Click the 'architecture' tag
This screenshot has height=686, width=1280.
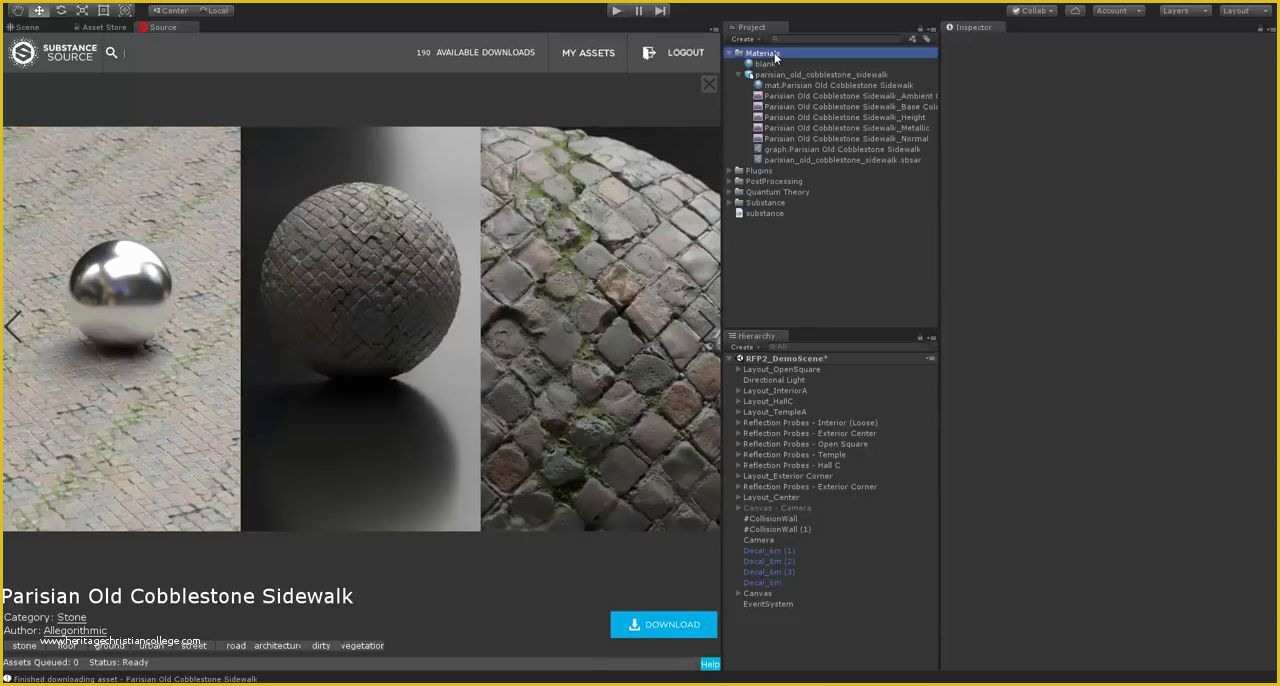coord(277,646)
